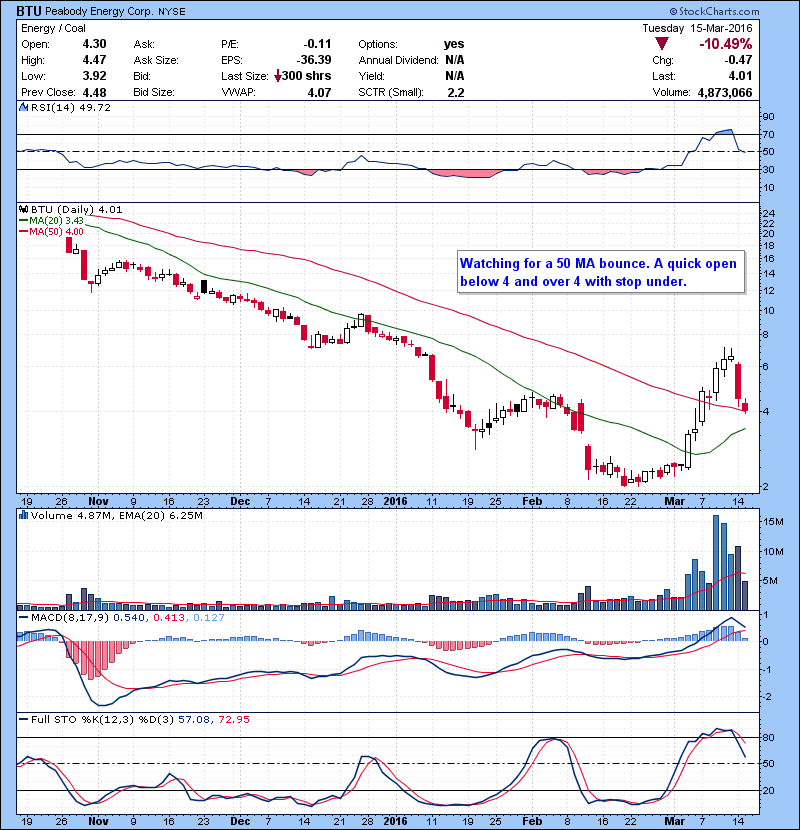800x830 pixels.
Task: Click the blue 50 MA bounce annotation box
Action: 601,272
